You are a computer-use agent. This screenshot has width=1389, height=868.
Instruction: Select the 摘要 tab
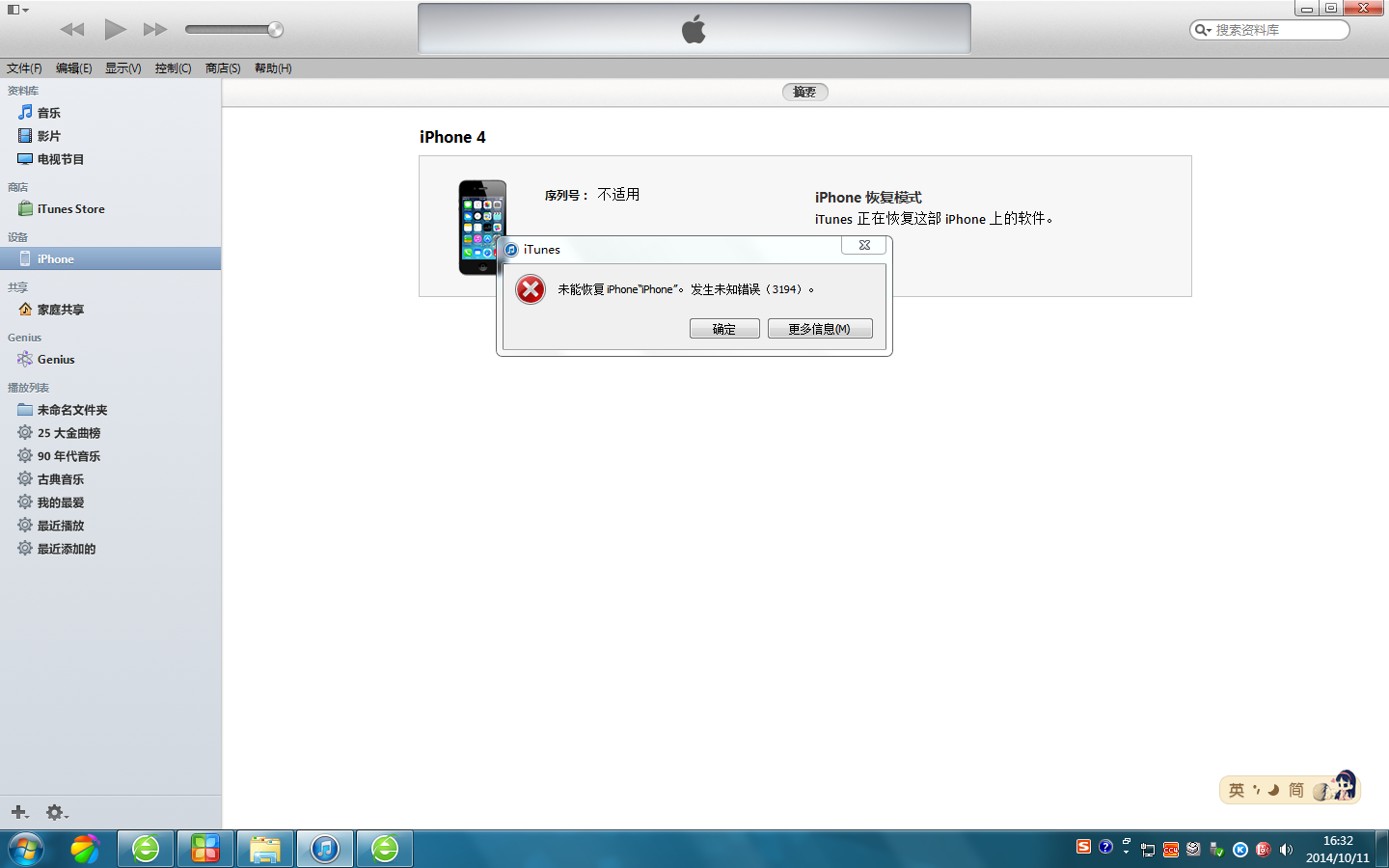(804, 92)
